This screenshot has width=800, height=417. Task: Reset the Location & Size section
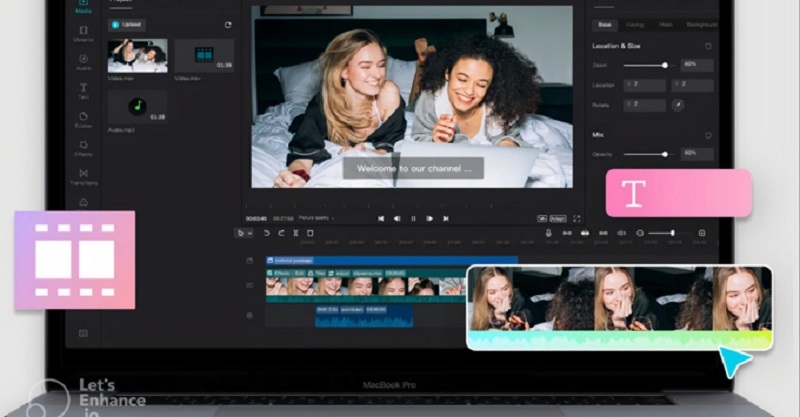pyautogui.click(x=709, y=46)
